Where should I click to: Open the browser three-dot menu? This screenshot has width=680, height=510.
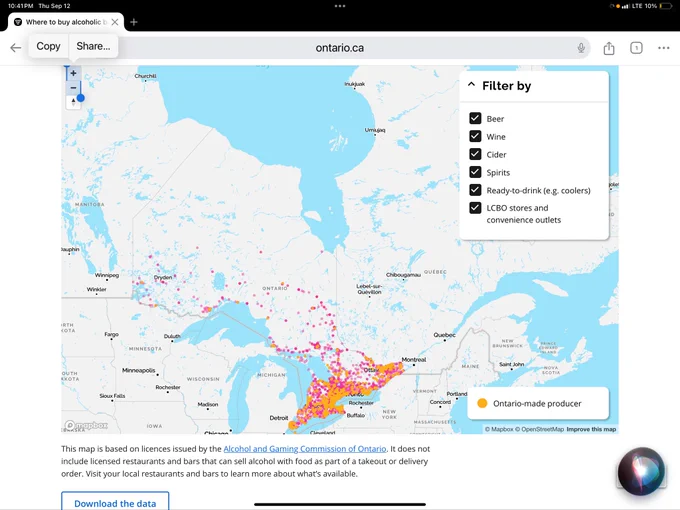[664, 48]
